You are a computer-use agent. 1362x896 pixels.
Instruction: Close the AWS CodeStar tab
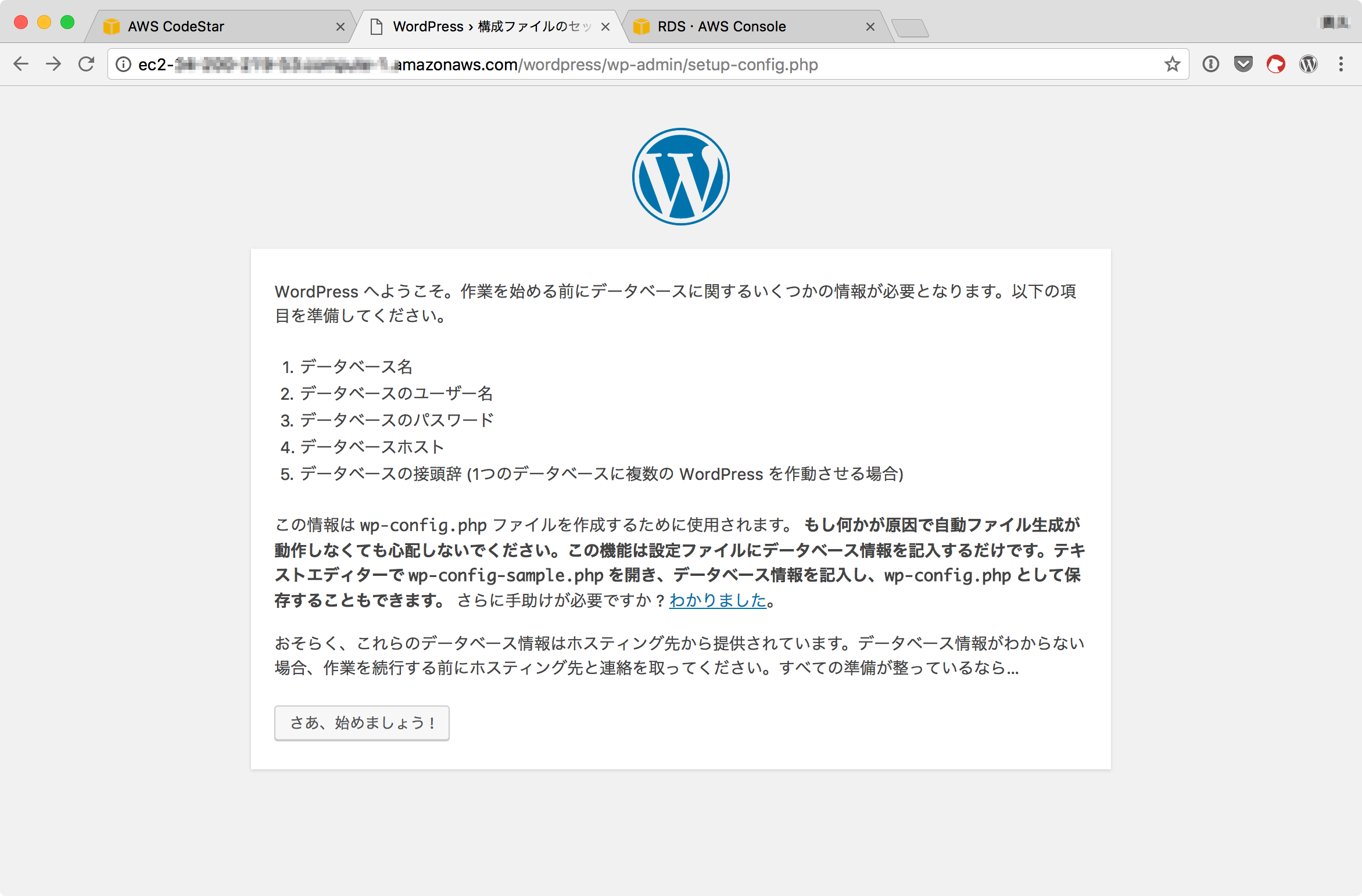coord(340,26)
